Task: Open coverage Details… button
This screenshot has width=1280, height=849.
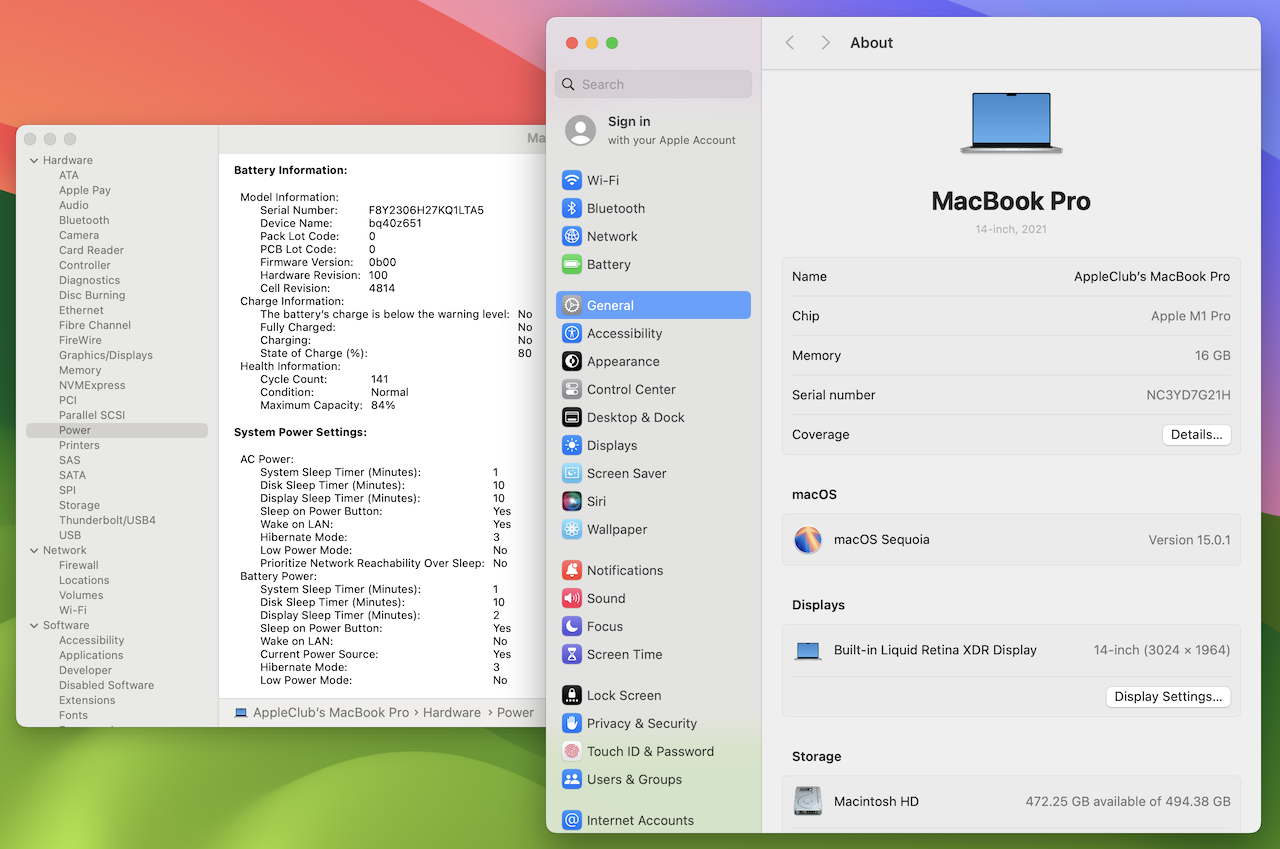Action: (1196, 435)
